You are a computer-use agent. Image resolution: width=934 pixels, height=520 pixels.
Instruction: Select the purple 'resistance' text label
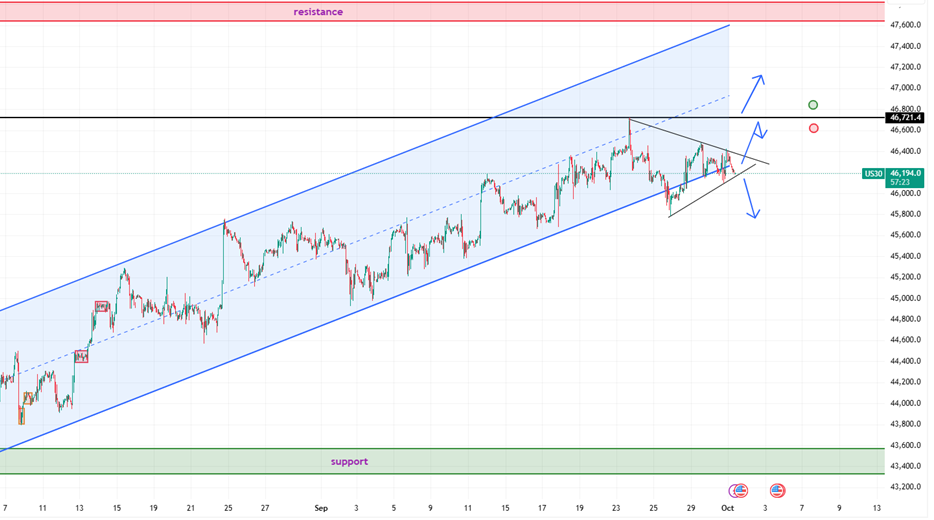318,12
